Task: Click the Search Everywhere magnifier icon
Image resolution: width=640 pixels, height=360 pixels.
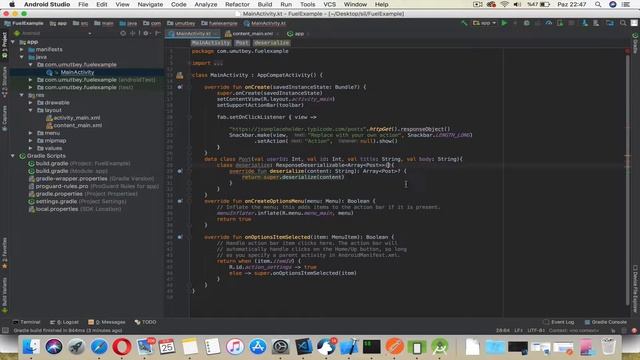Action: pos(623,23)
